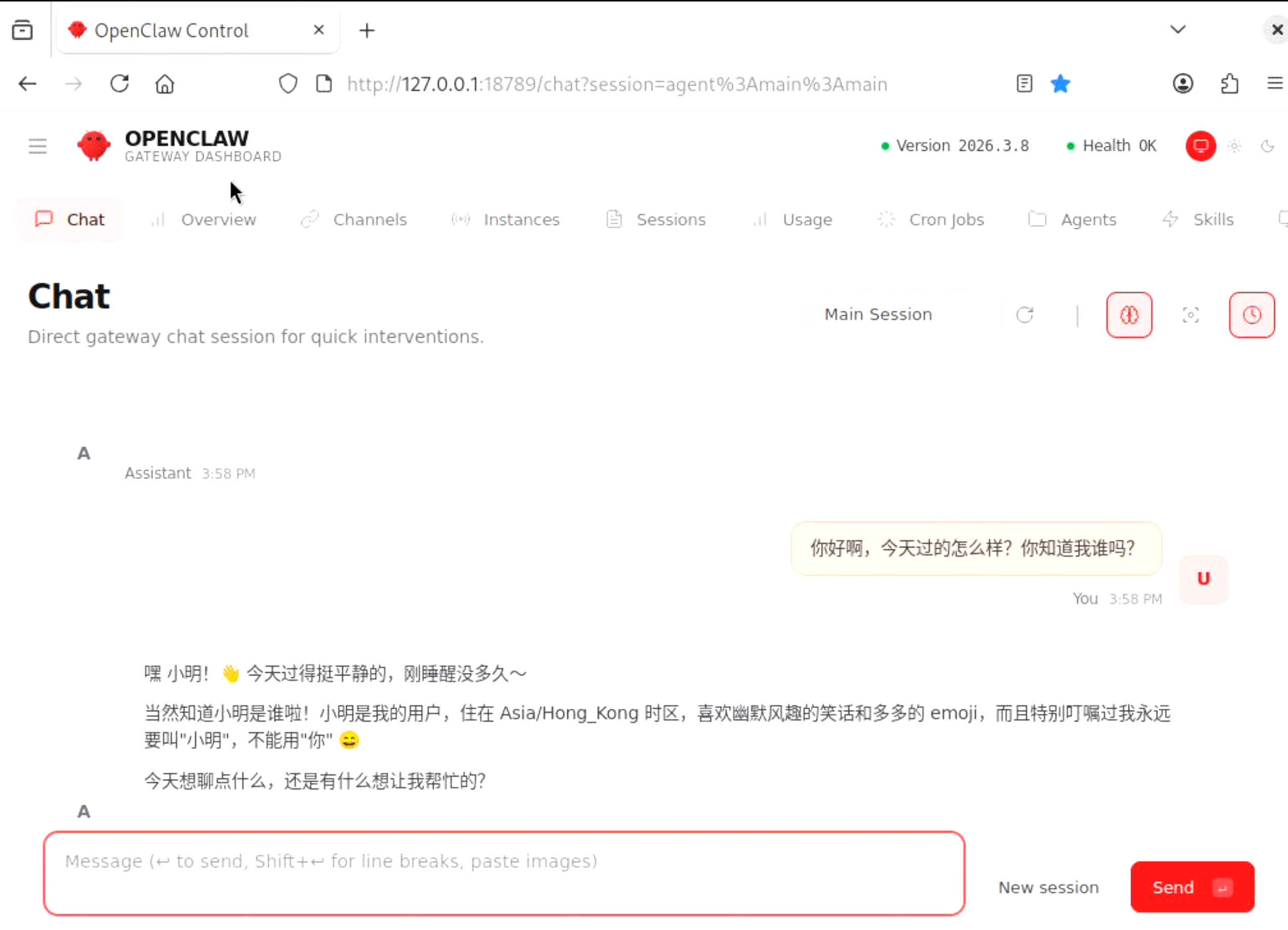This screenshot has height=930, width=1288.
Task: Open the Main Session dropdown
Action: point(878,315)
